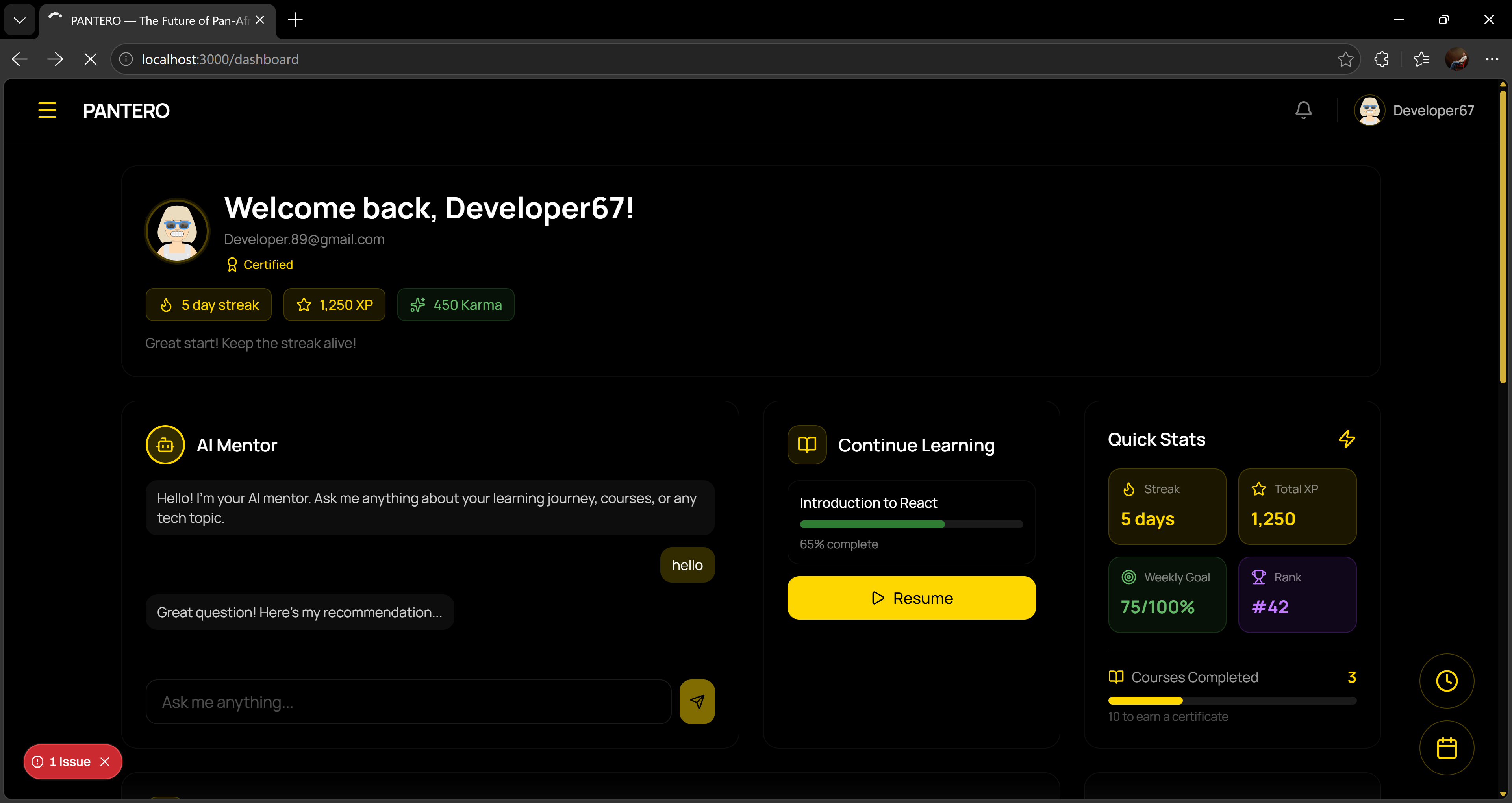Open browser settings and more menu
This screenshot has height=803, width=1512.
(1492, 59)
